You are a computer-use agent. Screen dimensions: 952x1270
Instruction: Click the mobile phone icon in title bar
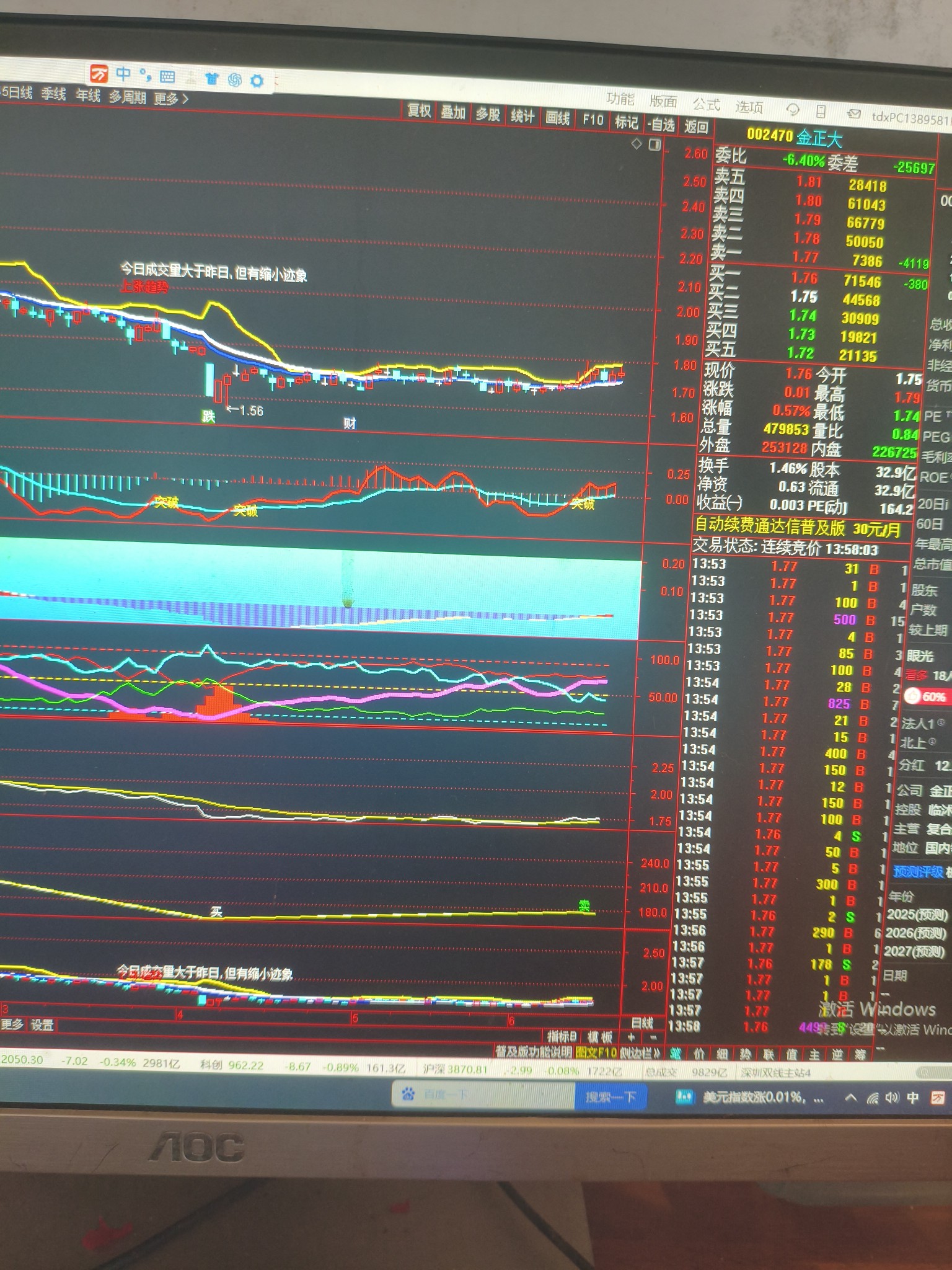[x=821, y=112]
